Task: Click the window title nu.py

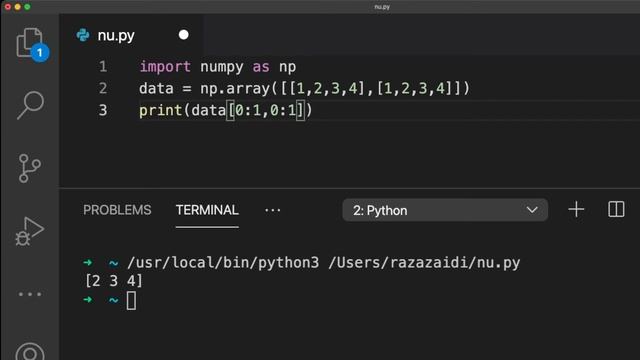Action: tap(382, 7)
